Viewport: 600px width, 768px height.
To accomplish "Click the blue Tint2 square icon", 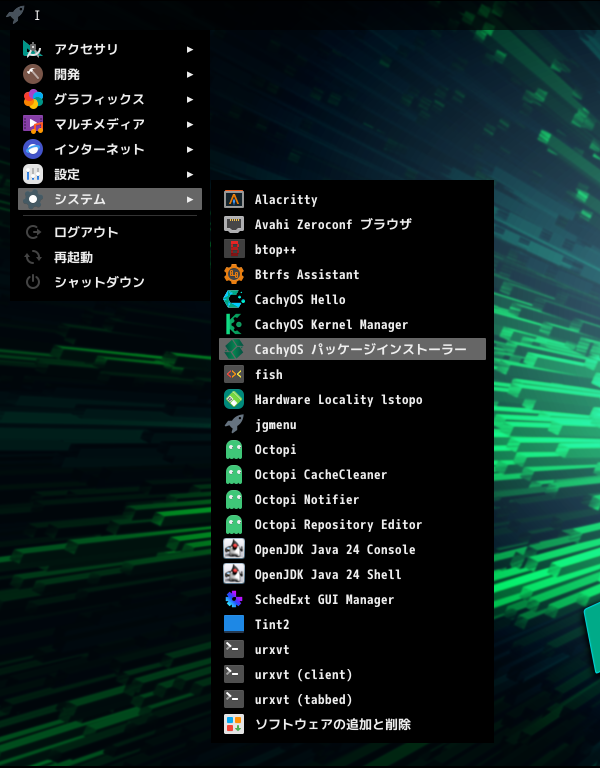I will [234, 624].
